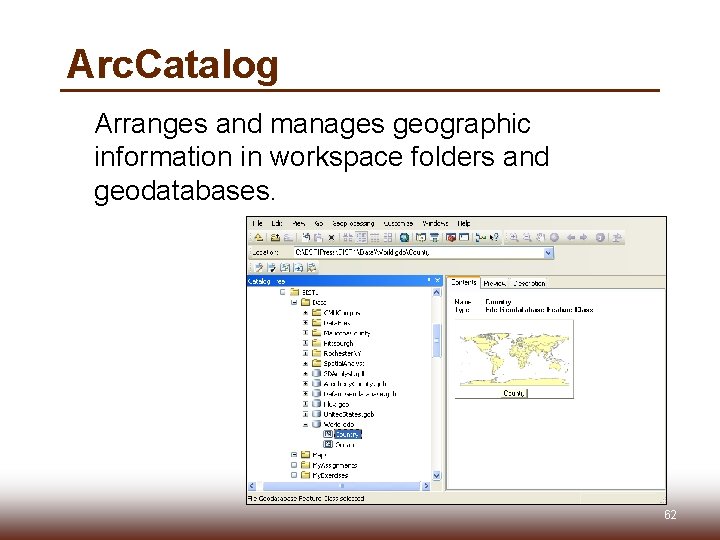
Task: Click first icon in metadata toolbar
Action: click(x=259, y=267)
